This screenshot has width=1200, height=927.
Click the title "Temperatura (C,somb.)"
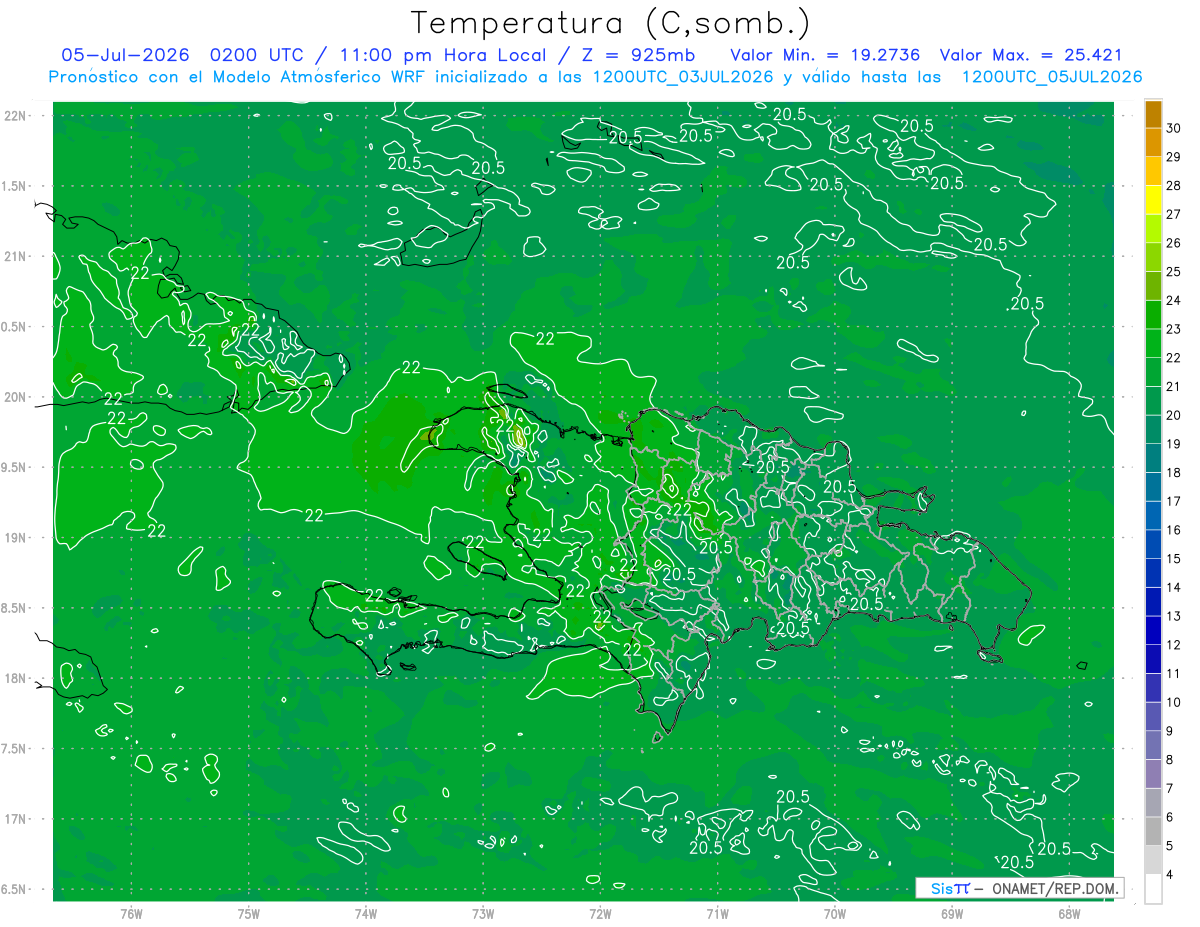click(611, 24)
